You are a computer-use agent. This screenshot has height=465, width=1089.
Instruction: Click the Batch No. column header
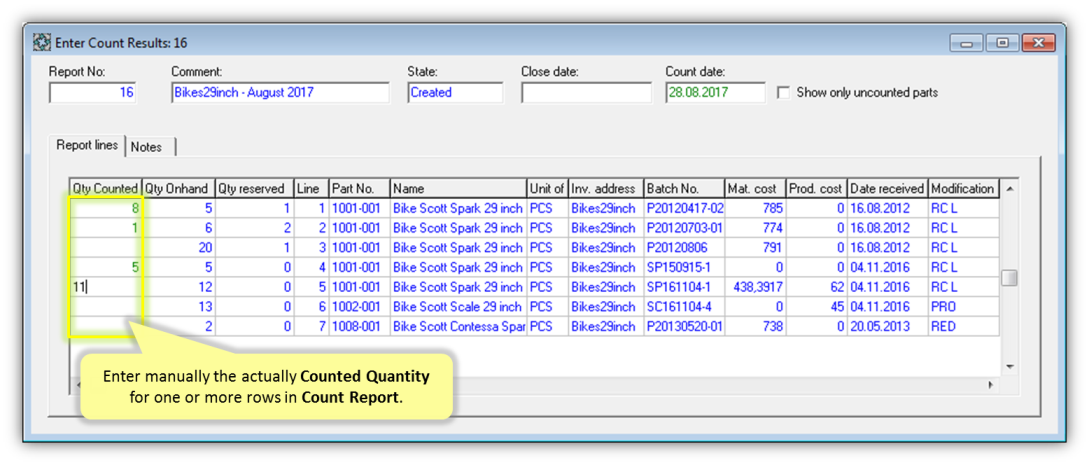point(684,188)
